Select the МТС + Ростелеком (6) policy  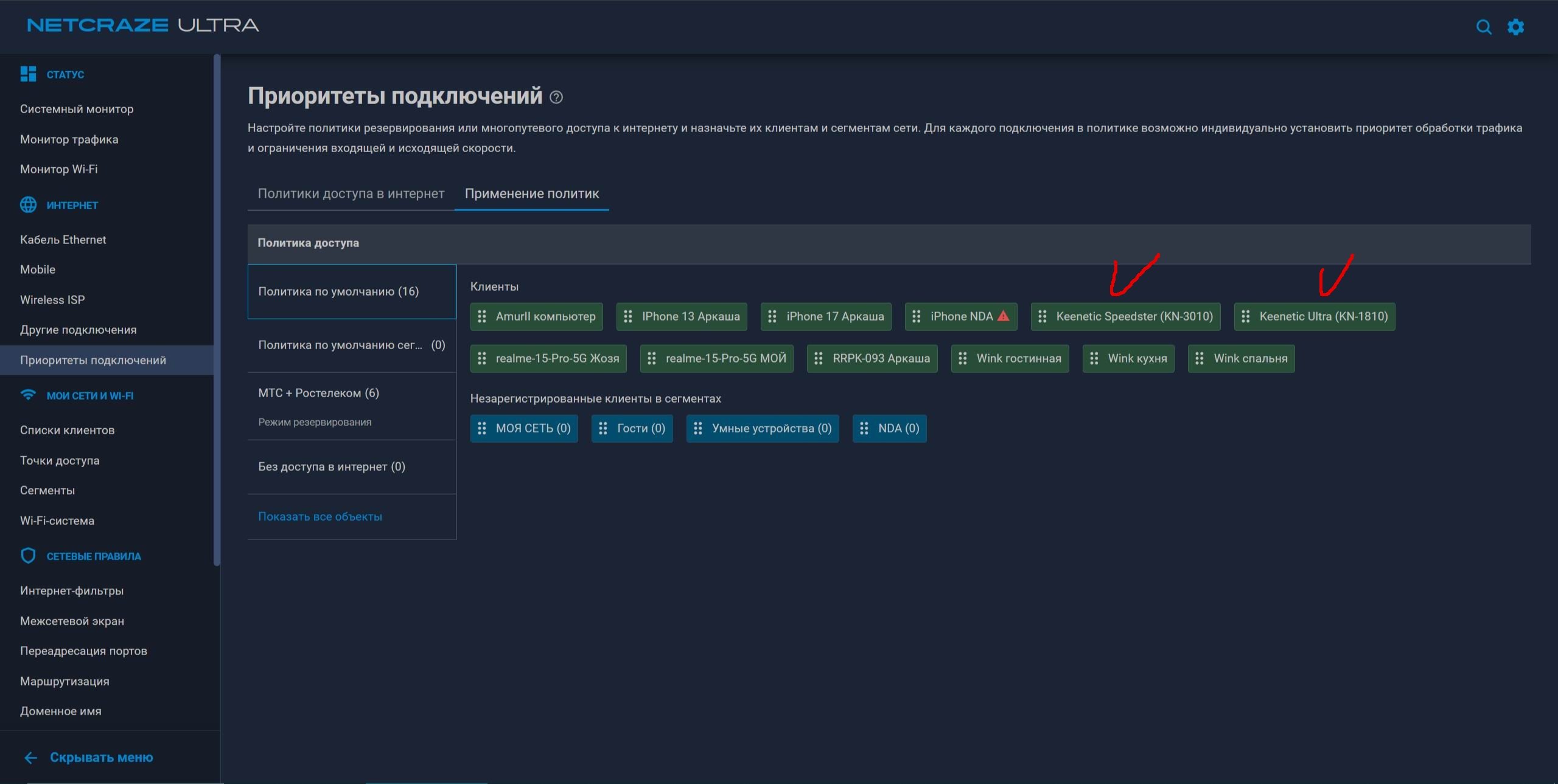point(352,406)
